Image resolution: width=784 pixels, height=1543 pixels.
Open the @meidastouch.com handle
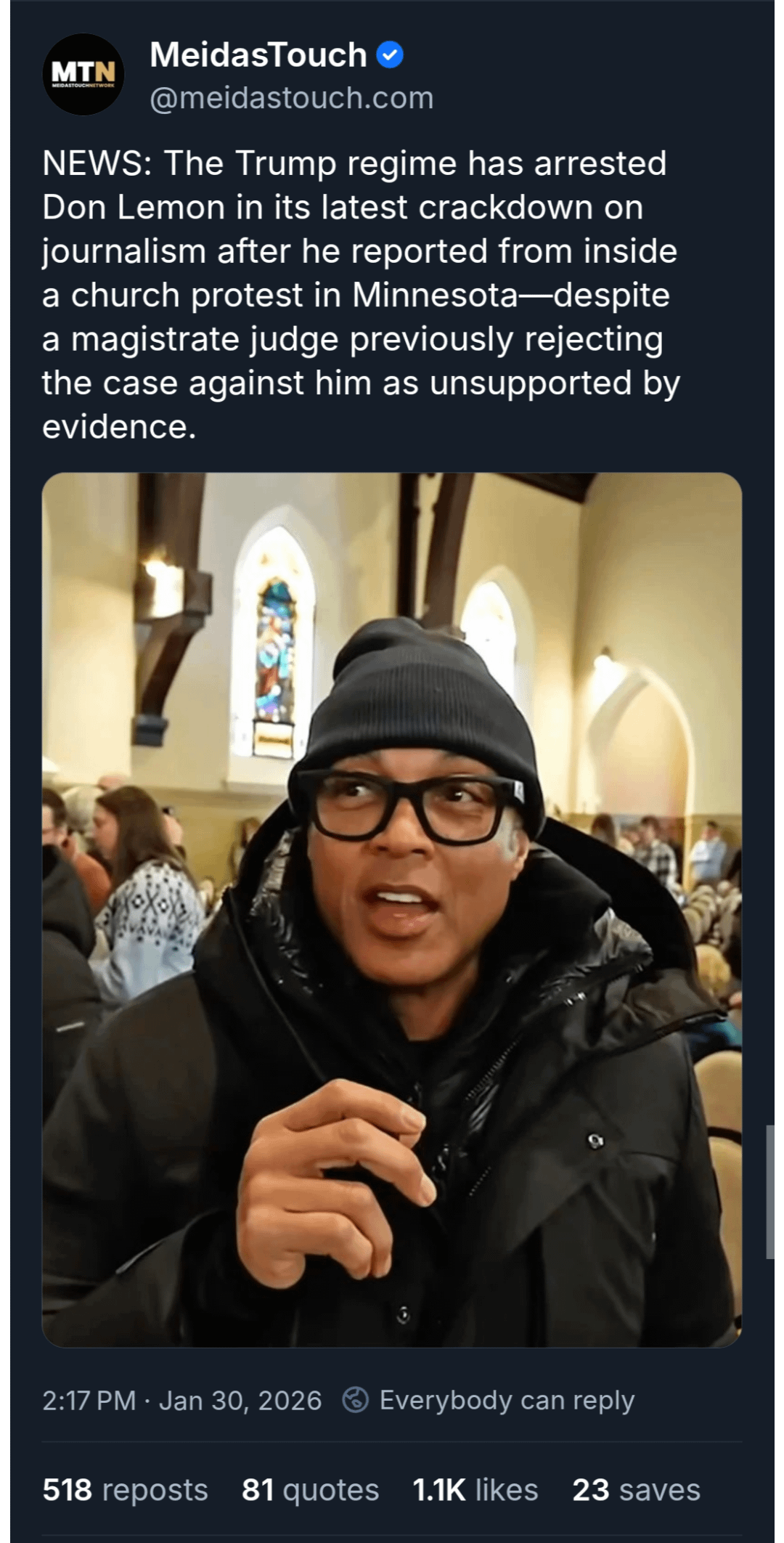point(292,97)
